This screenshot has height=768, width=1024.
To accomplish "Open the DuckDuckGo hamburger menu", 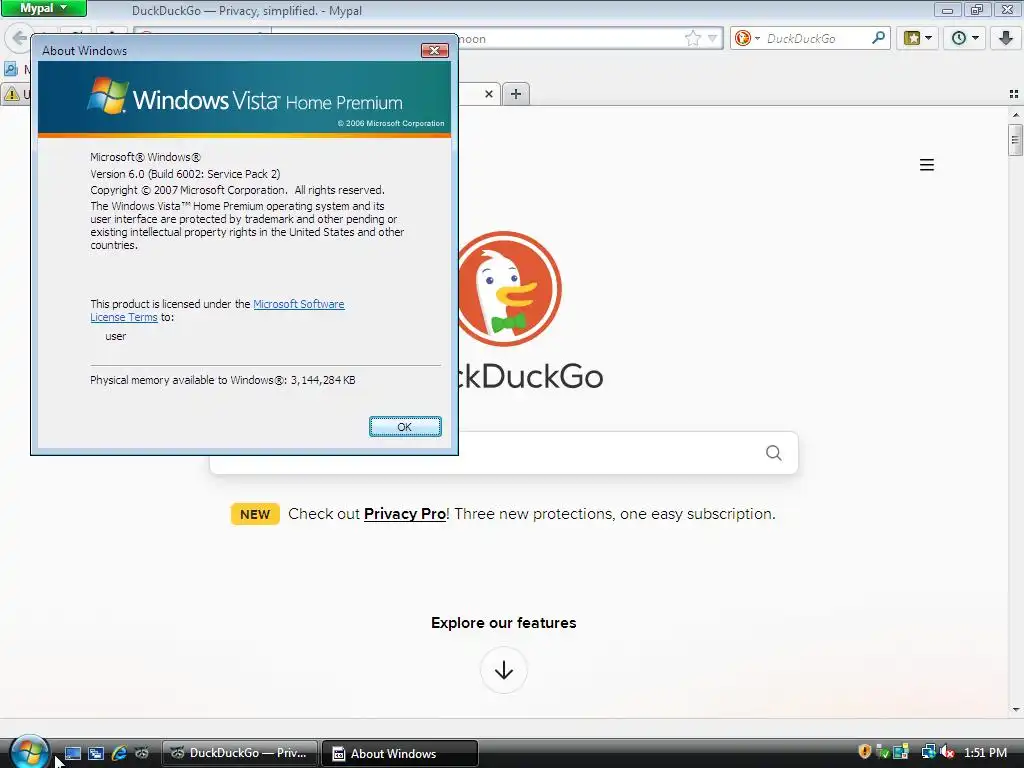I will [927, 165].
